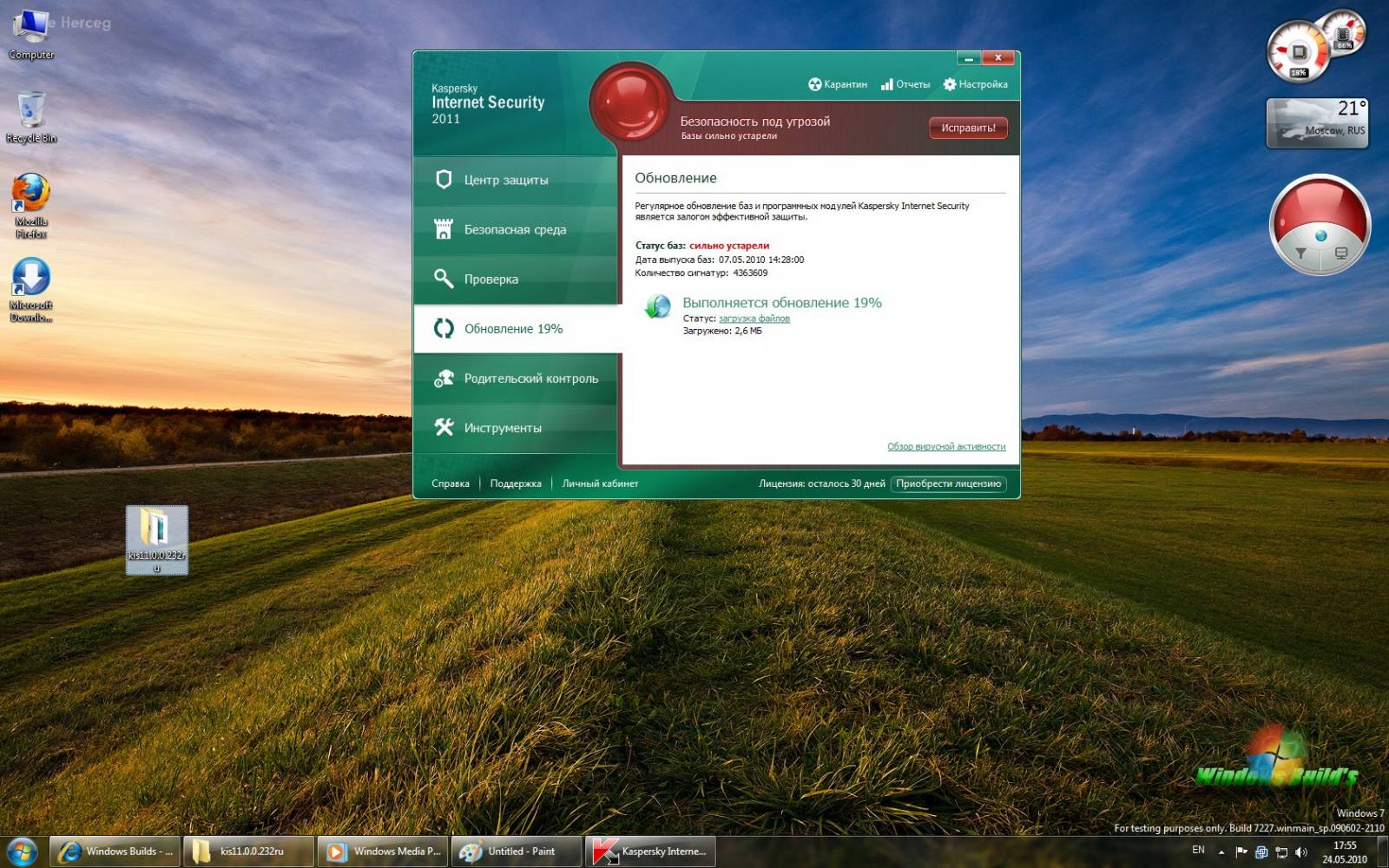Click the red security status indicator orb
Viewport: 1389px width, 868px height.
click(x=631, y=102)
